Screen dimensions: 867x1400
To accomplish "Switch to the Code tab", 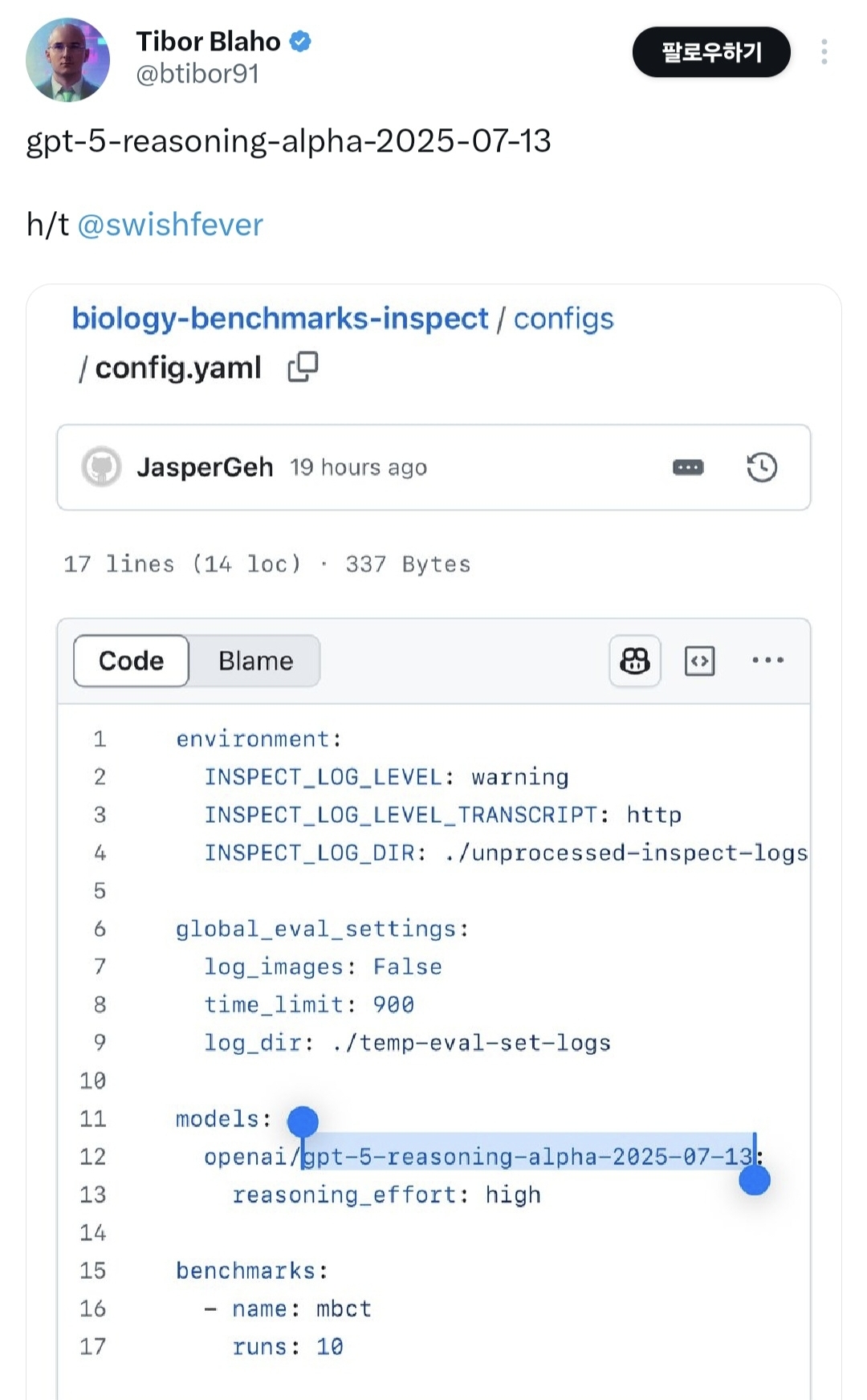I will click(x=131, y=661).
